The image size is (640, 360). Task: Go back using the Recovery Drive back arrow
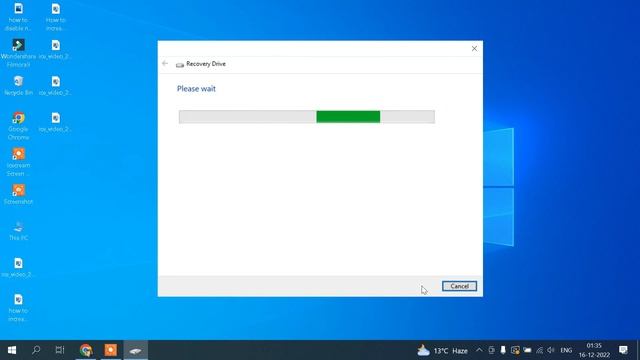click(165, 63)
